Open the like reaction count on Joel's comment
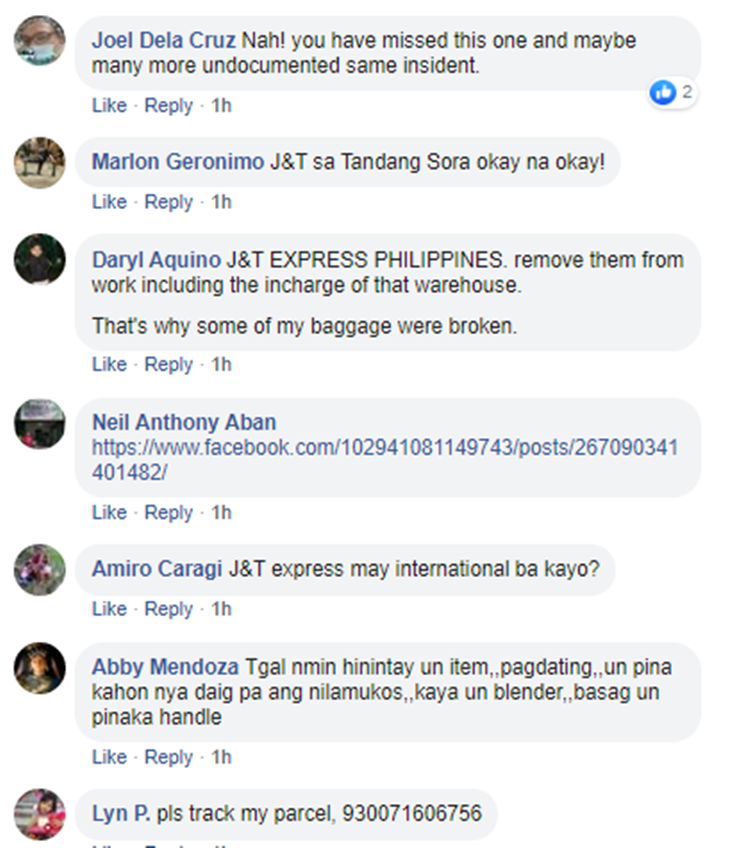 coord(672,92)
